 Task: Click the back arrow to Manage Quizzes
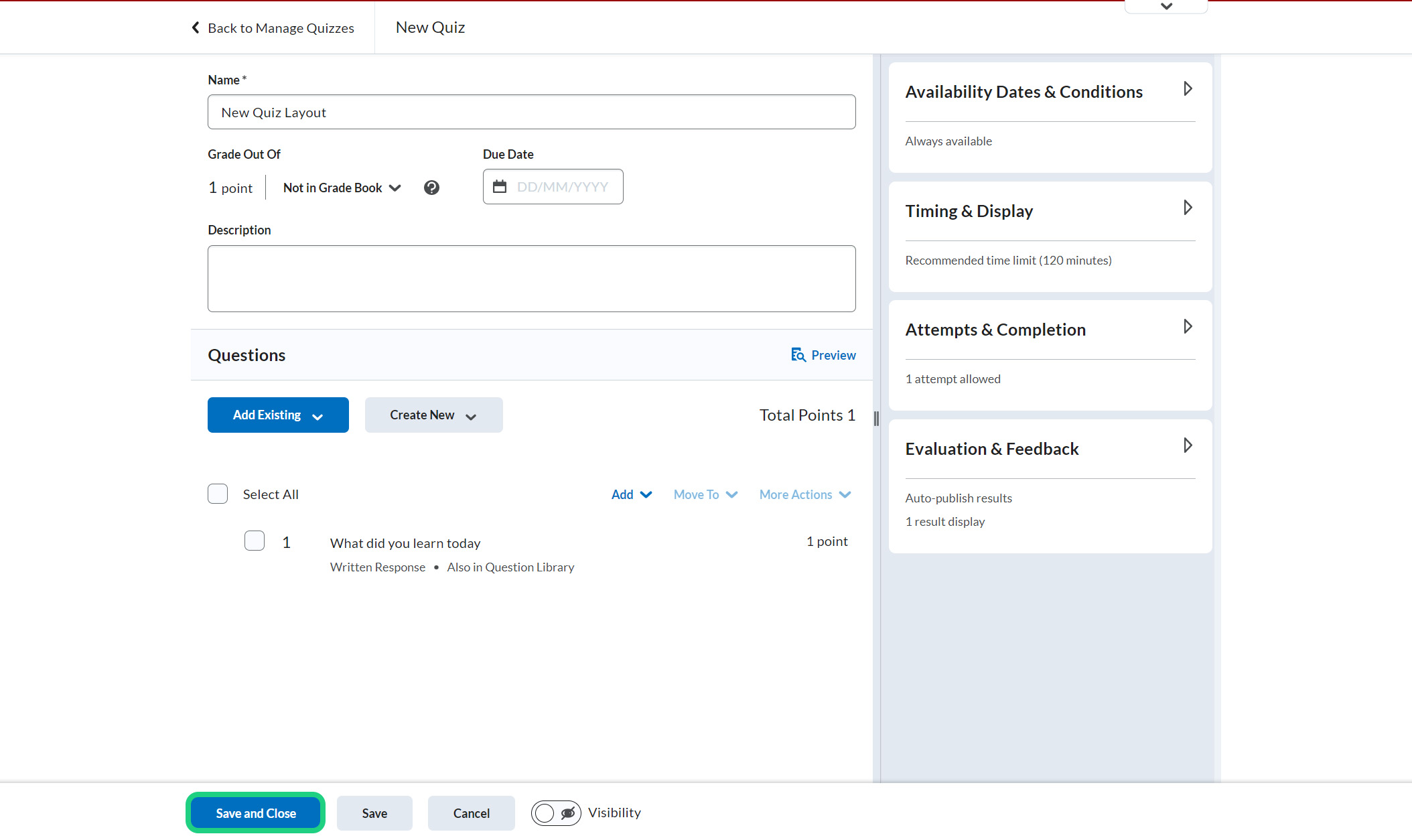[196, 27]
